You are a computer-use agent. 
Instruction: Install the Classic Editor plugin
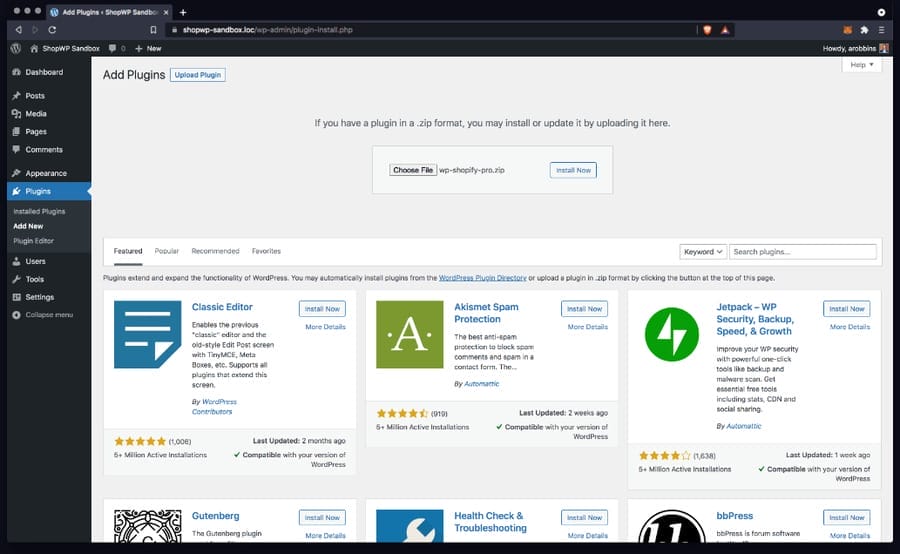322,308
